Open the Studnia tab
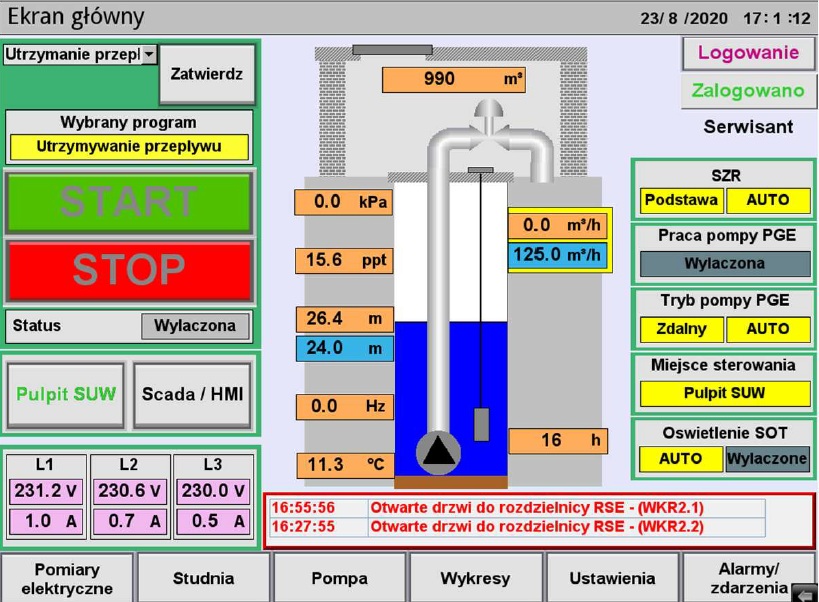The image size is (819, 602). (x=203, y=579)
